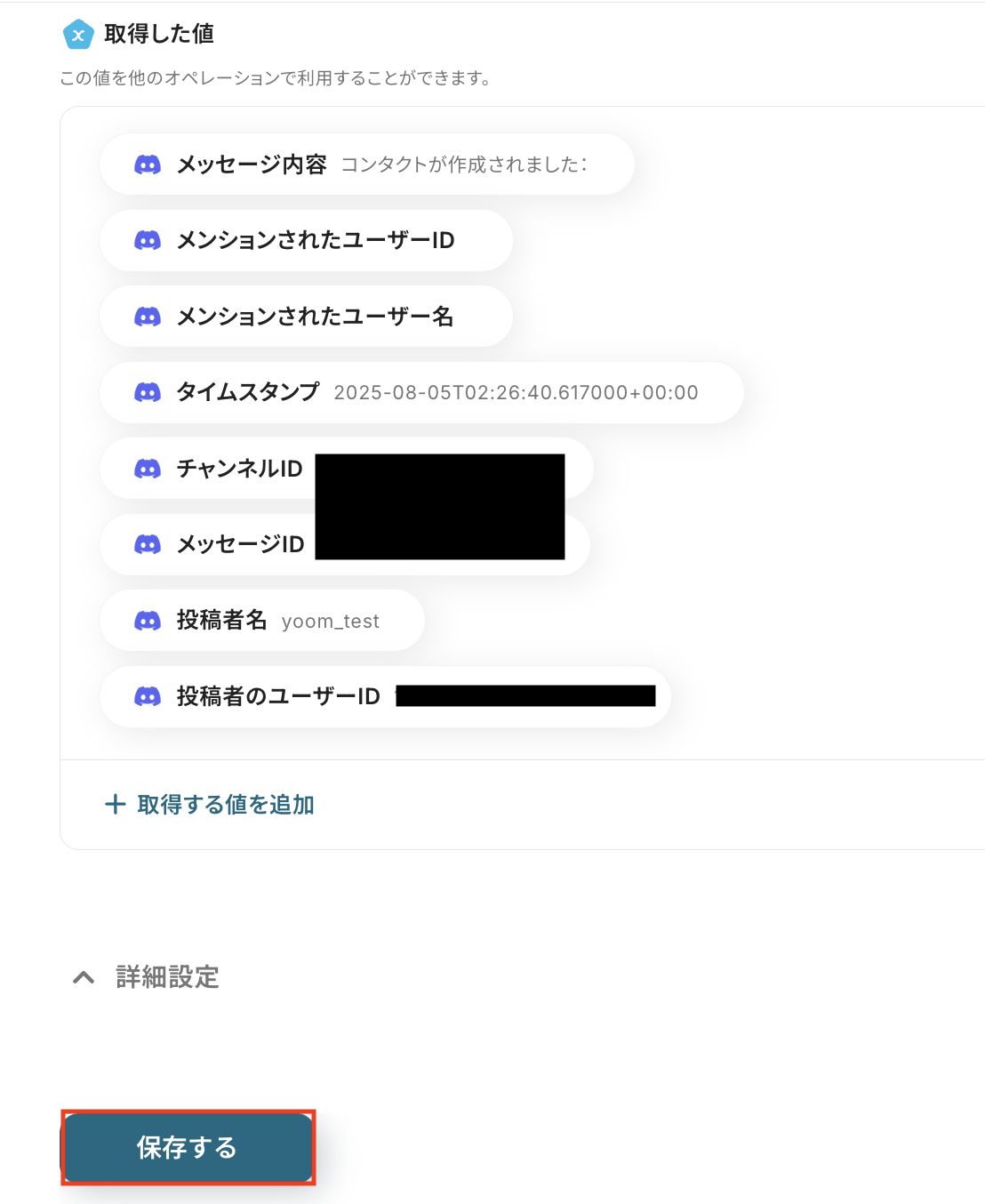The width and height of the screenshot is (985, 1204).
Task: Click Discord icon next to メンションされたユーザーID
Action: tap(148, 240)
